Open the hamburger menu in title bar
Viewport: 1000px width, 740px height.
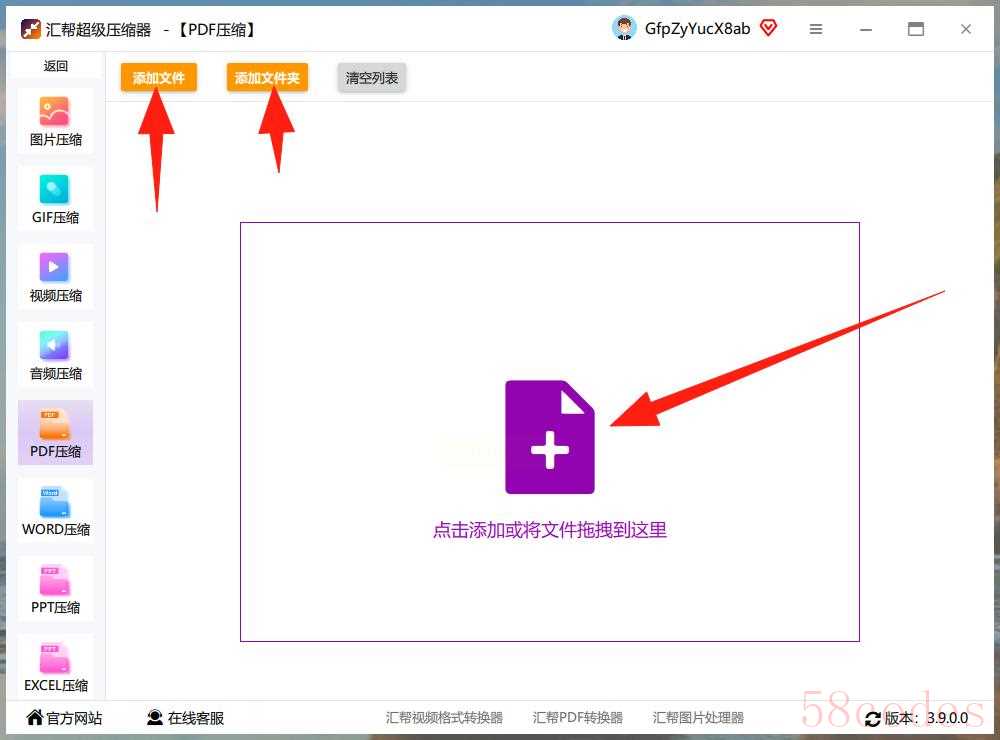(816, 29)
